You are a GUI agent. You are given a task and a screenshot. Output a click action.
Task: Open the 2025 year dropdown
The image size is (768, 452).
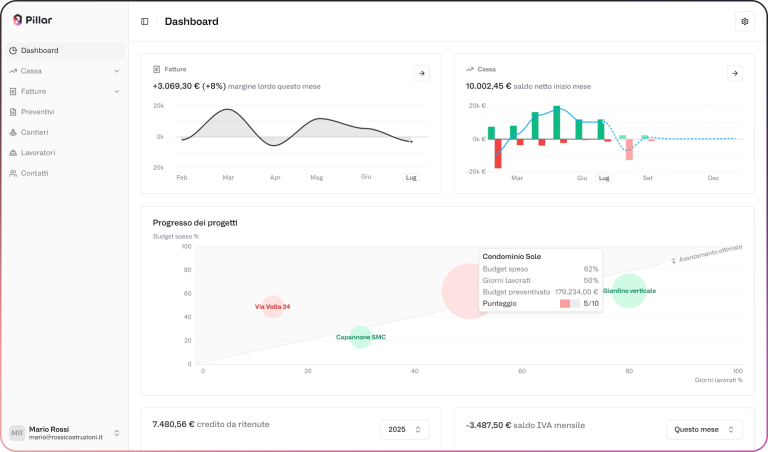click(405, 429)
